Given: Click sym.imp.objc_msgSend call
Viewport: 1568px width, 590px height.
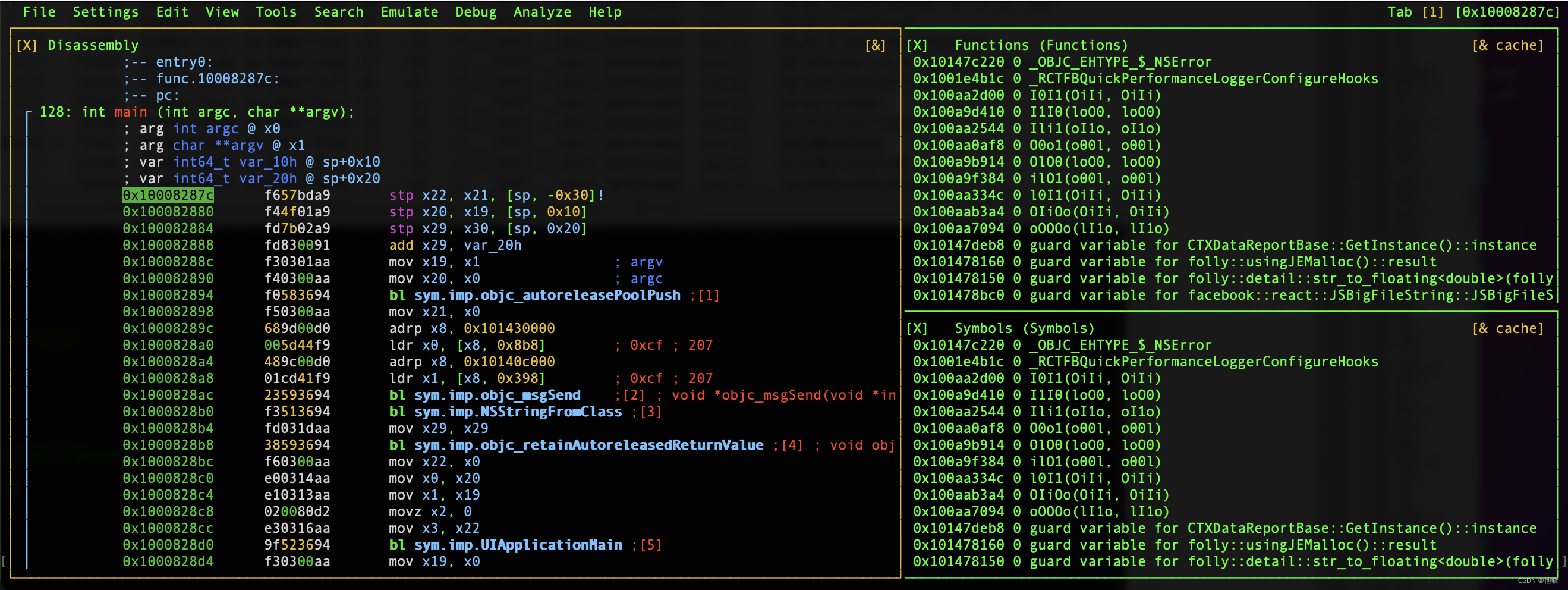Looking at the screenshot, I should point(498,394).
